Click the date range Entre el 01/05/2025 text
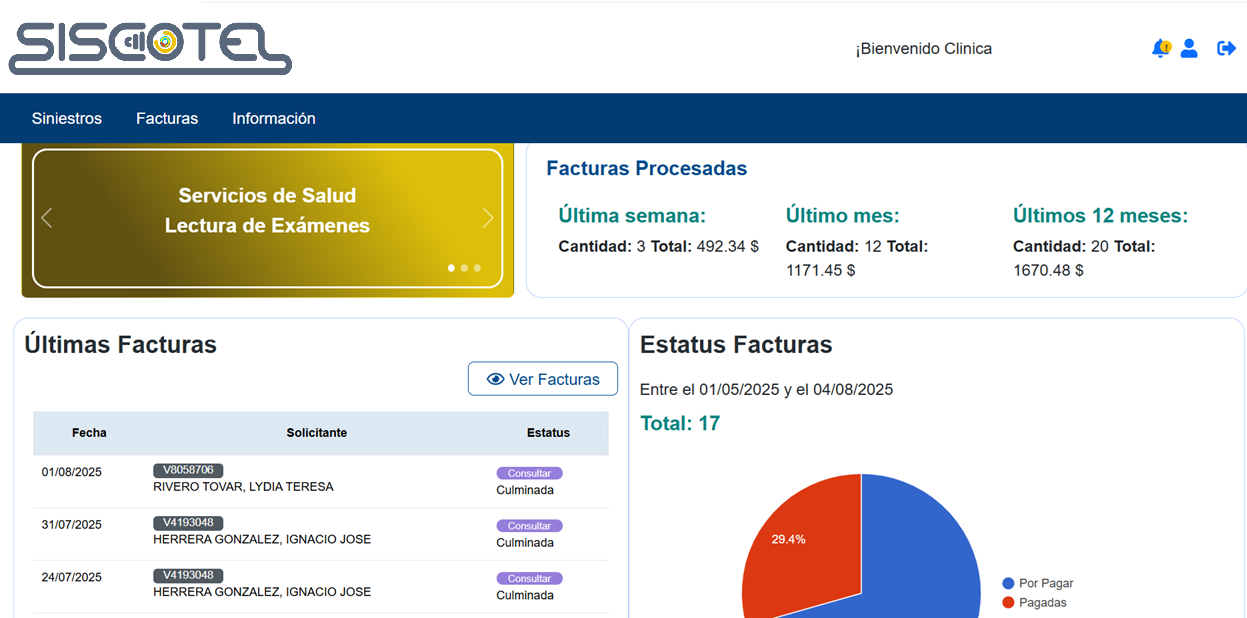1247x618 pixels. coord(767,389)
